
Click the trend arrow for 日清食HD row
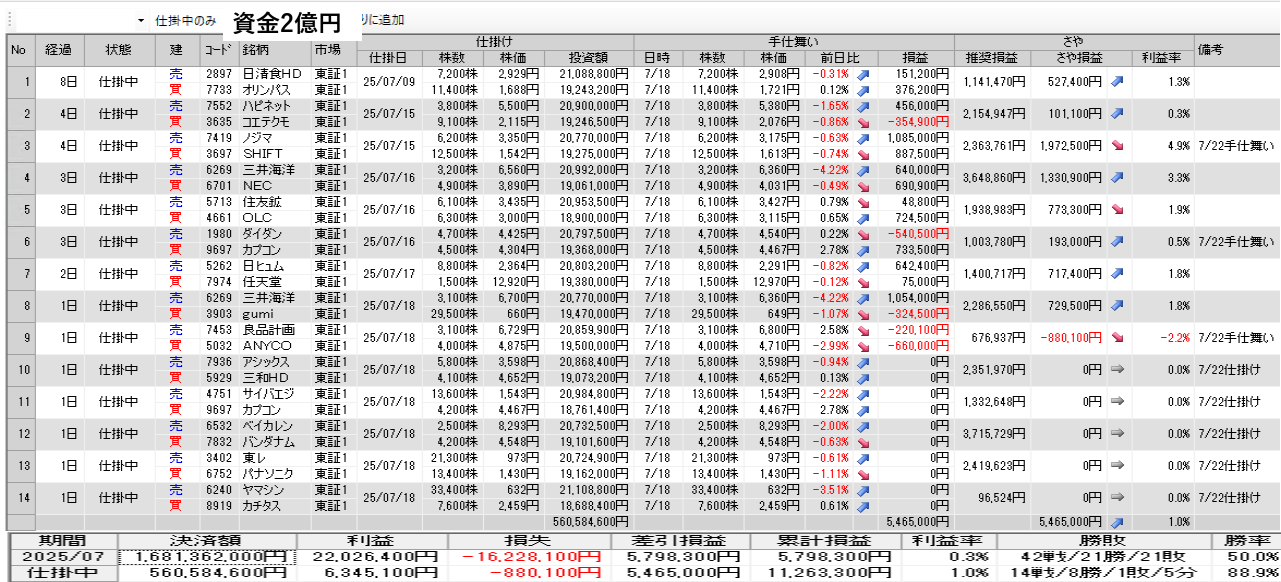click(863, 74)
